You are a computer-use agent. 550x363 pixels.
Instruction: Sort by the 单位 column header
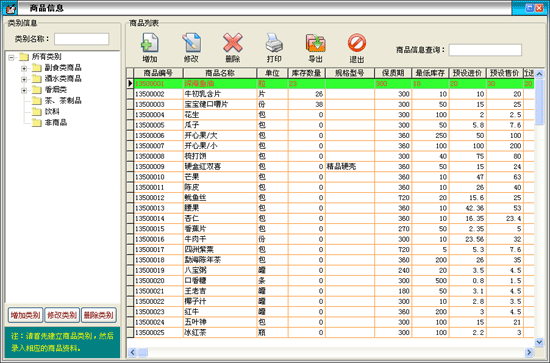pyautogui.click(x=272, y=73)
